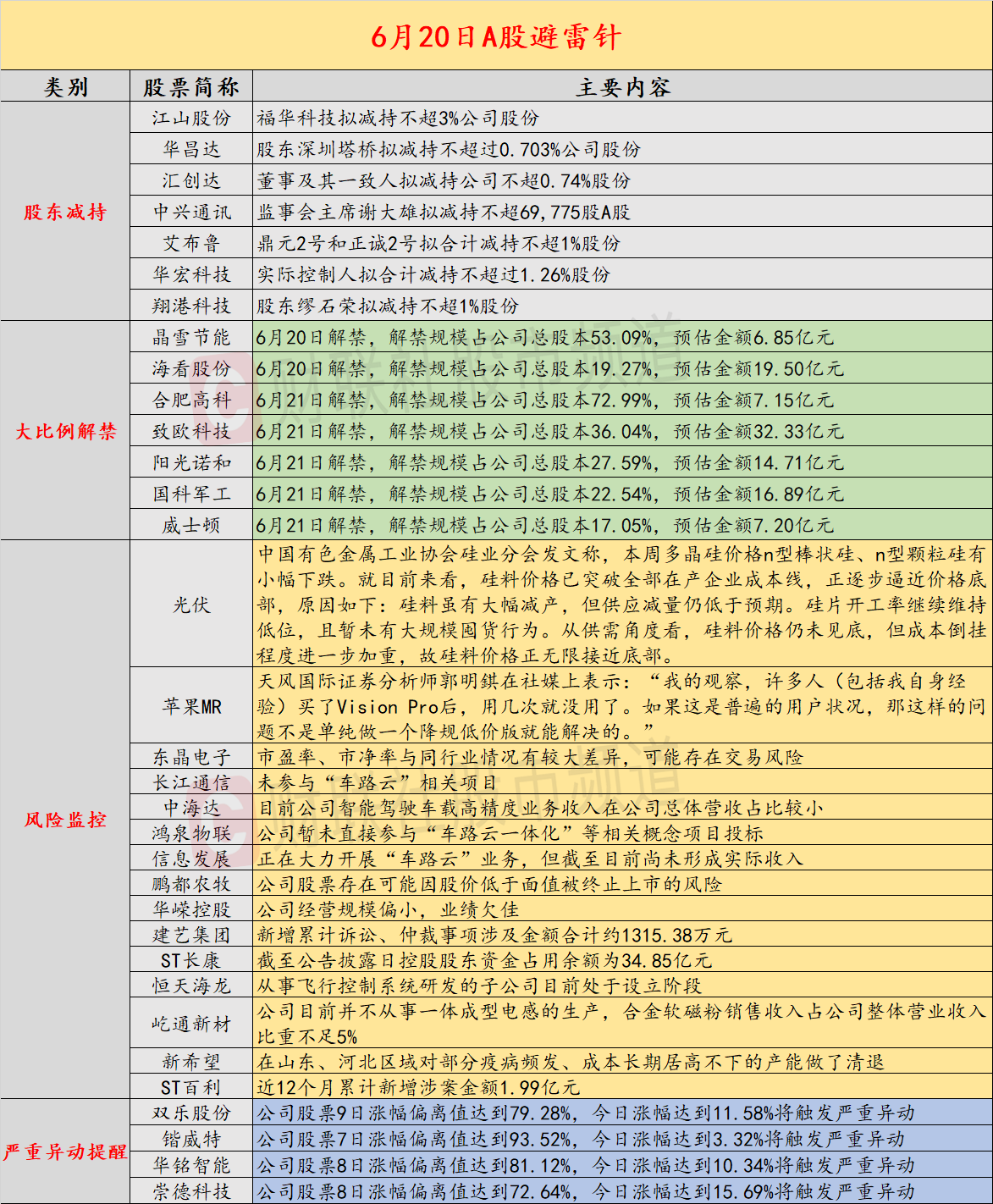This screenshot has height=1204, width=993.
Task: Select the 类别 column header
Action: pos(65,87)
